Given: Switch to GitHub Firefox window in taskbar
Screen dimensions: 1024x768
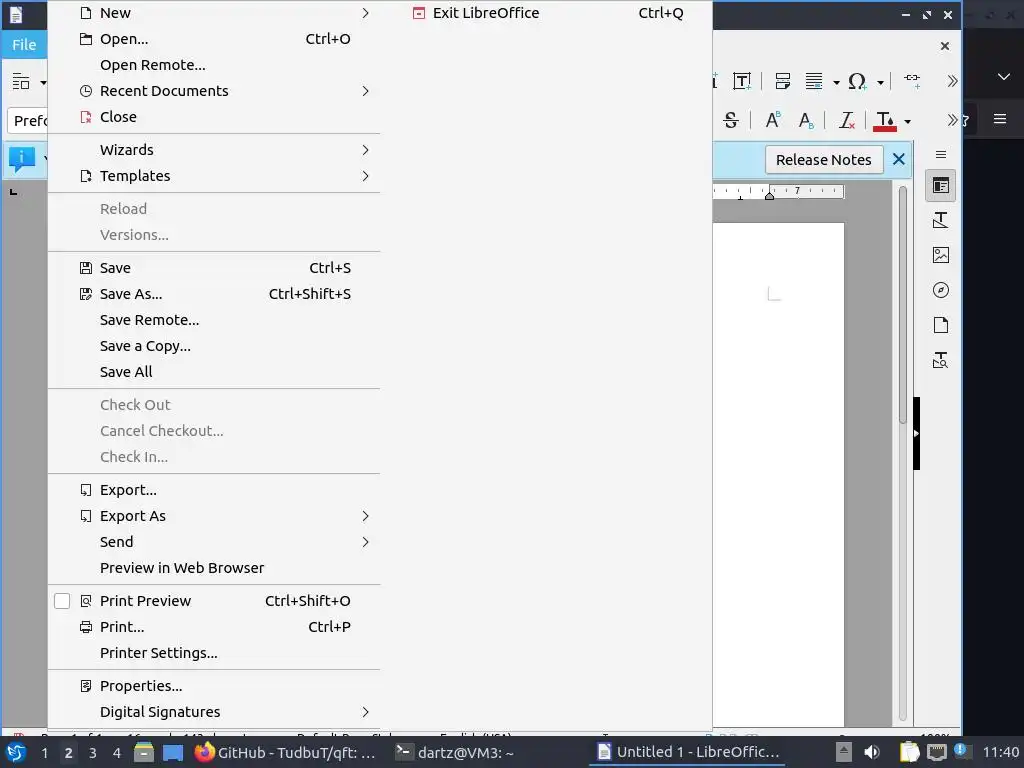Looking at the screenshot, I should tap(286, 752).
